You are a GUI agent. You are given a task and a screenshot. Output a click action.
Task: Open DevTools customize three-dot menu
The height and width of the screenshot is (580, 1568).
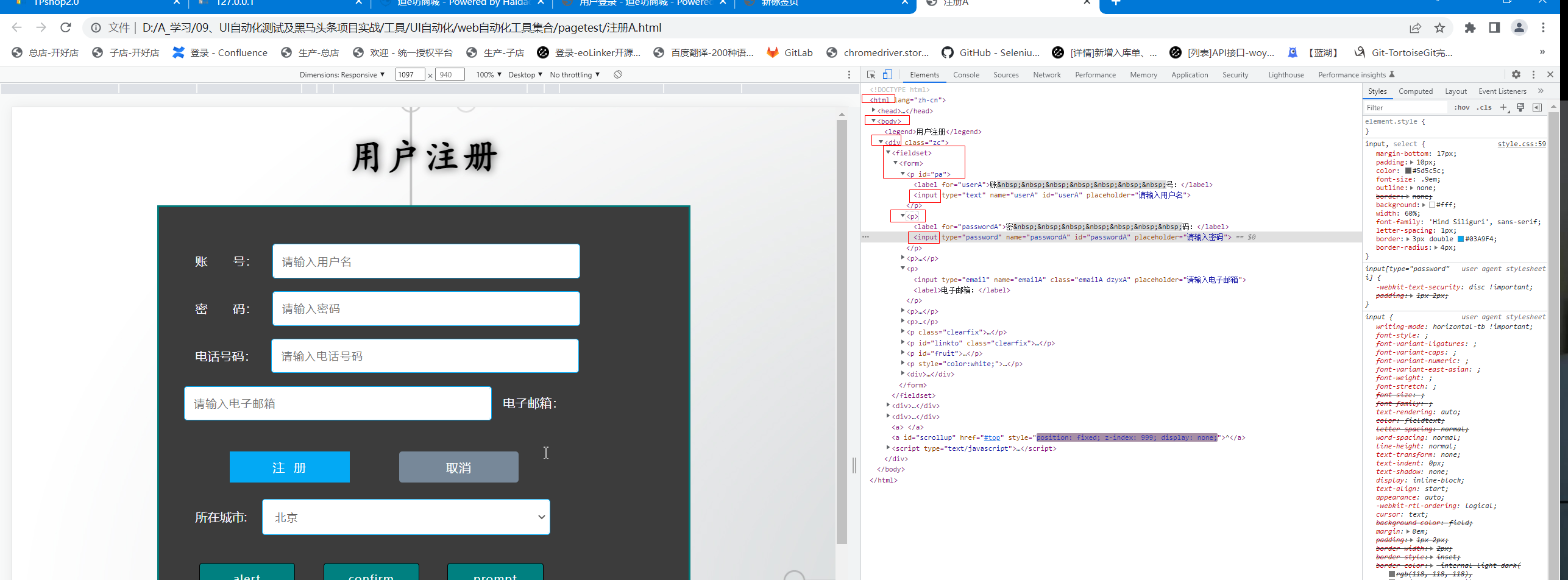[1533, 74]
